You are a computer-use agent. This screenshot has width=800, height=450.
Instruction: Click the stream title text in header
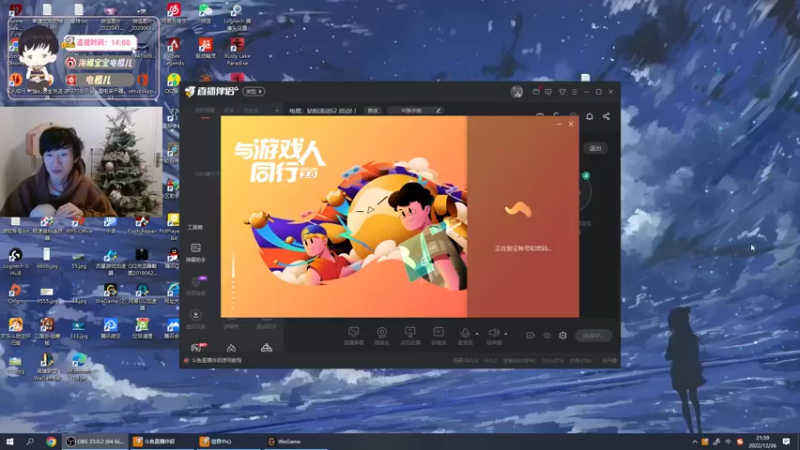coord(323,110)
